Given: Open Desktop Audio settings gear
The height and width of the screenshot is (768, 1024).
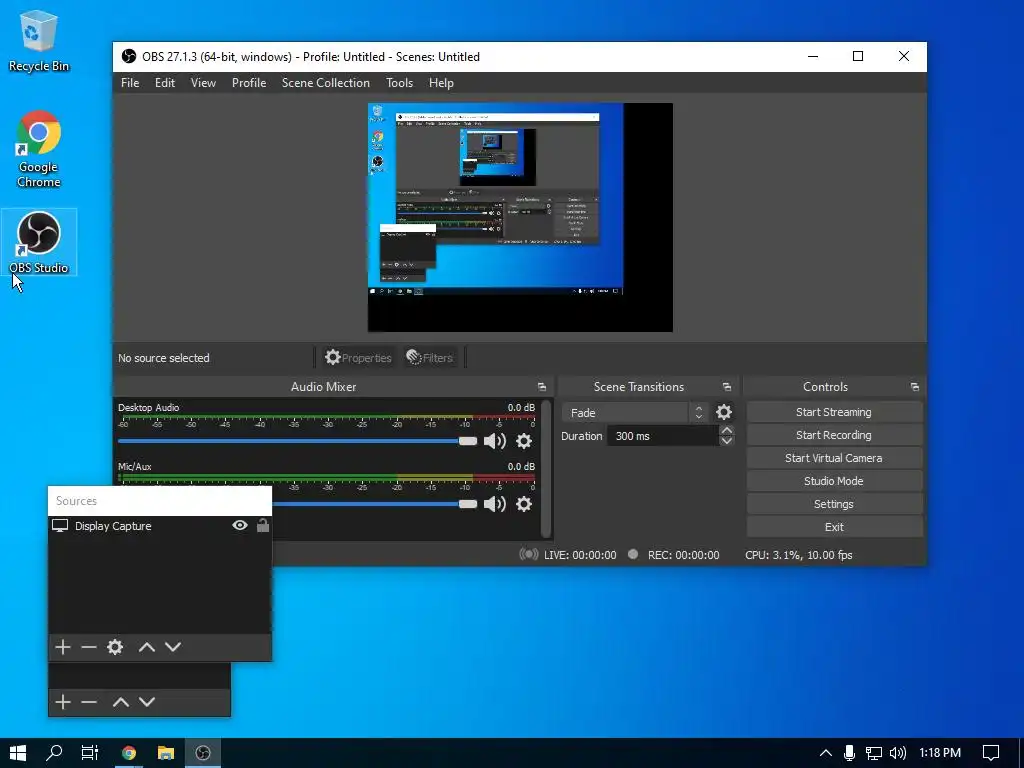Looking at the screenshot, I should coord(524,441).
